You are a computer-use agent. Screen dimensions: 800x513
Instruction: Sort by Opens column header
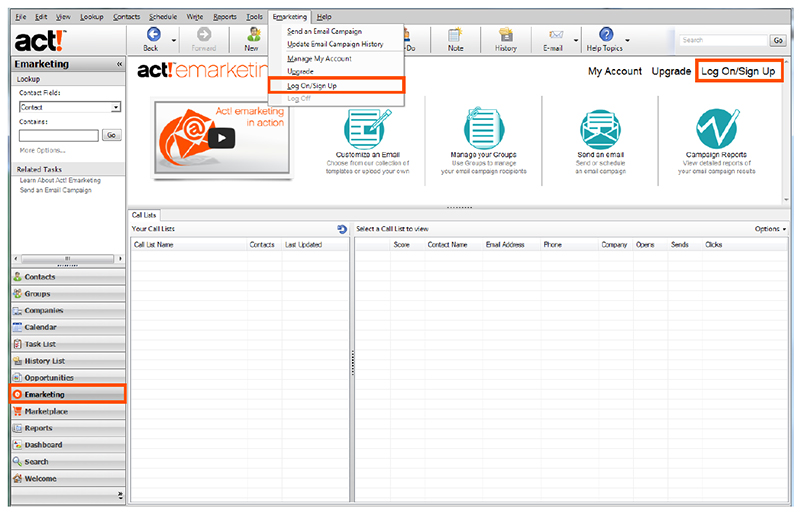650,245
